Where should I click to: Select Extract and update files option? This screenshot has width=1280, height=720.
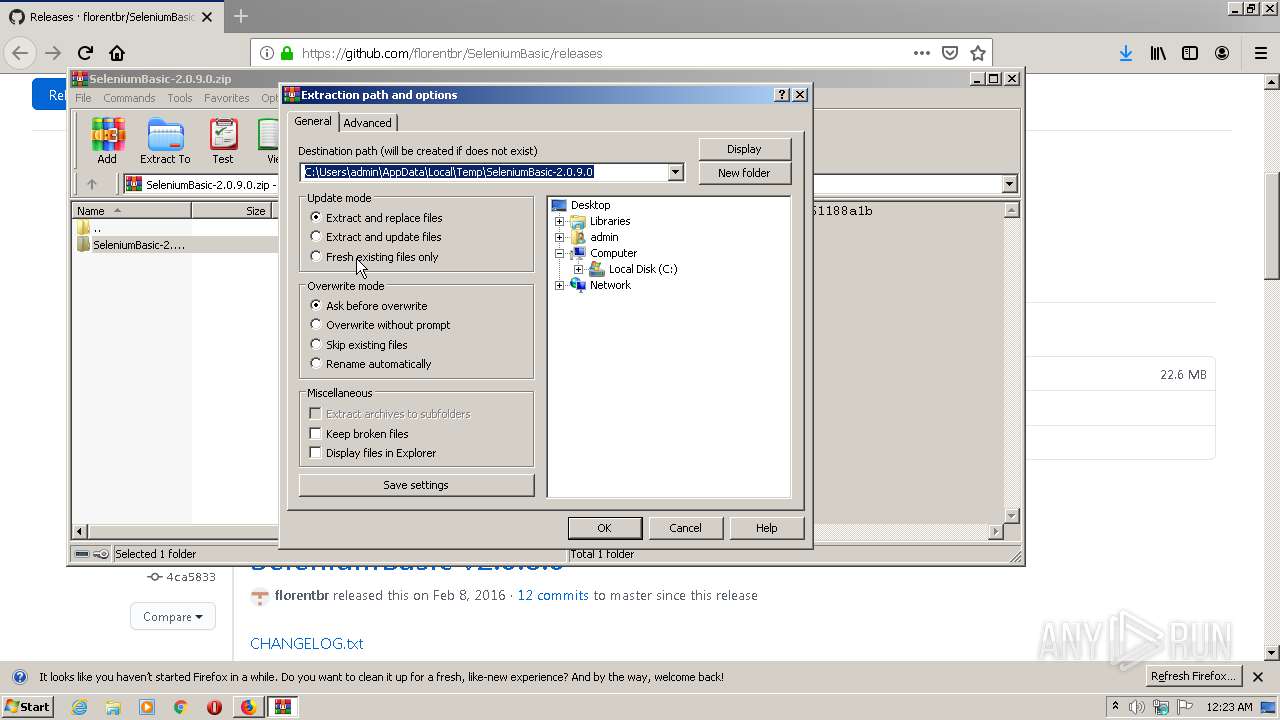coord(376,237)
